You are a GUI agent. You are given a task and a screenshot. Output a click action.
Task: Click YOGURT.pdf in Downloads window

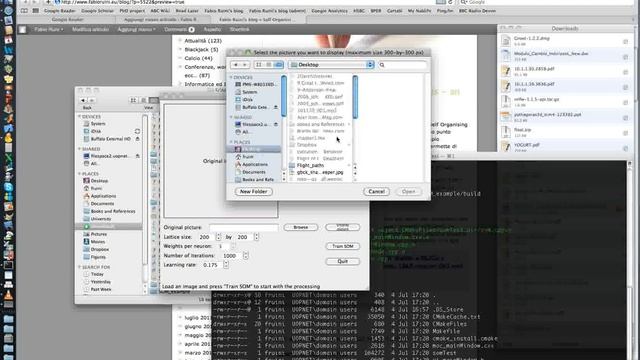(x=527, y=145)
